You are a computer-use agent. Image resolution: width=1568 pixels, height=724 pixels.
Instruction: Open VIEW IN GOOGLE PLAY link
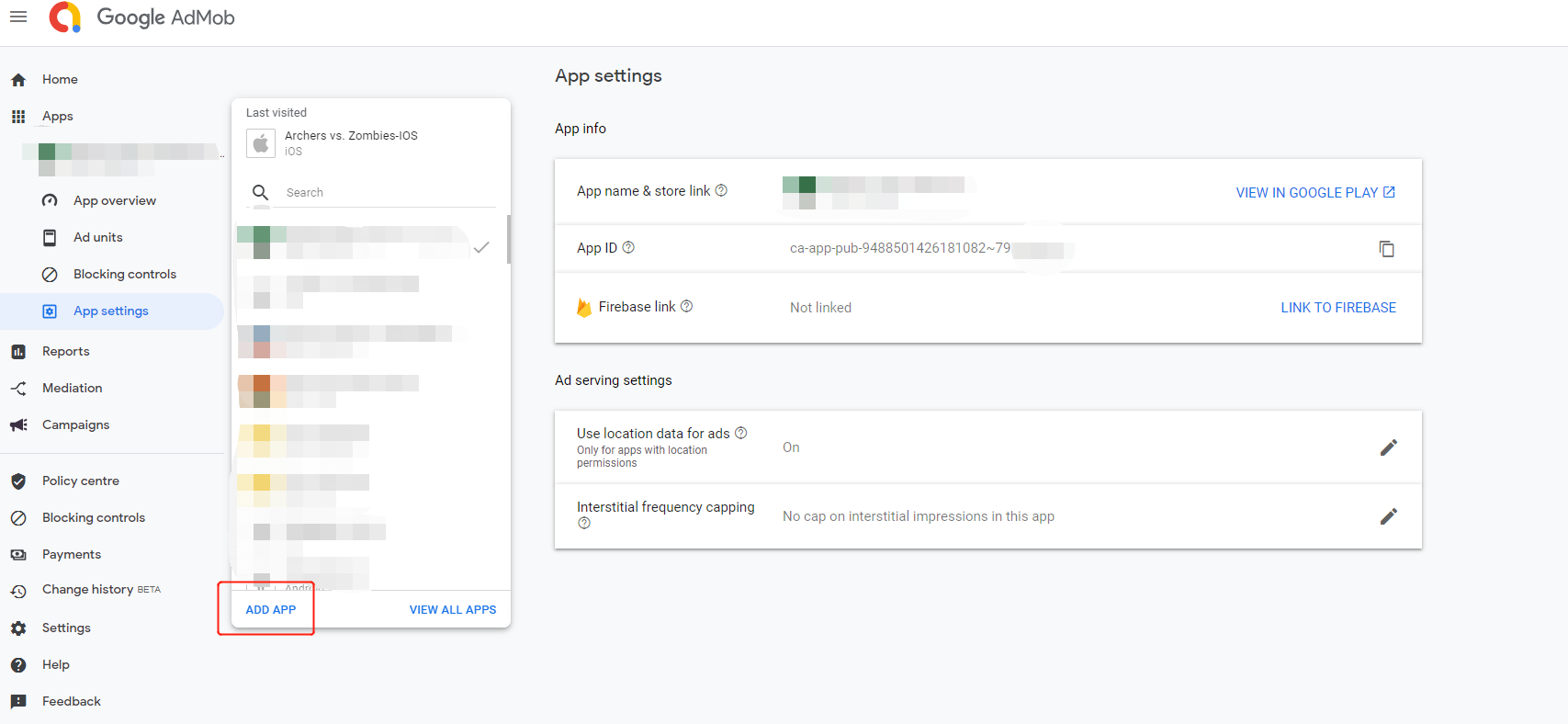coord(1314,193)
